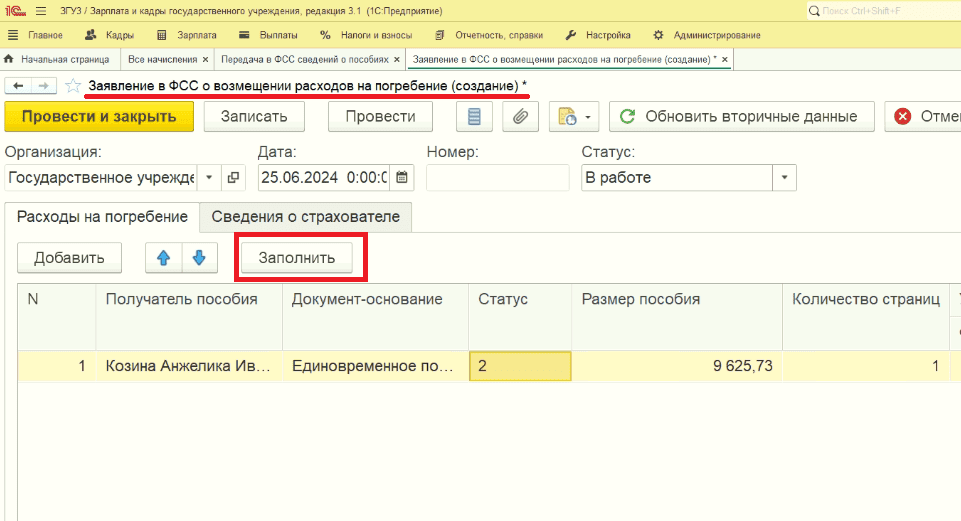Open the Настройка section
The height and width of the screenshot is (521, 961).
[598, 35]
